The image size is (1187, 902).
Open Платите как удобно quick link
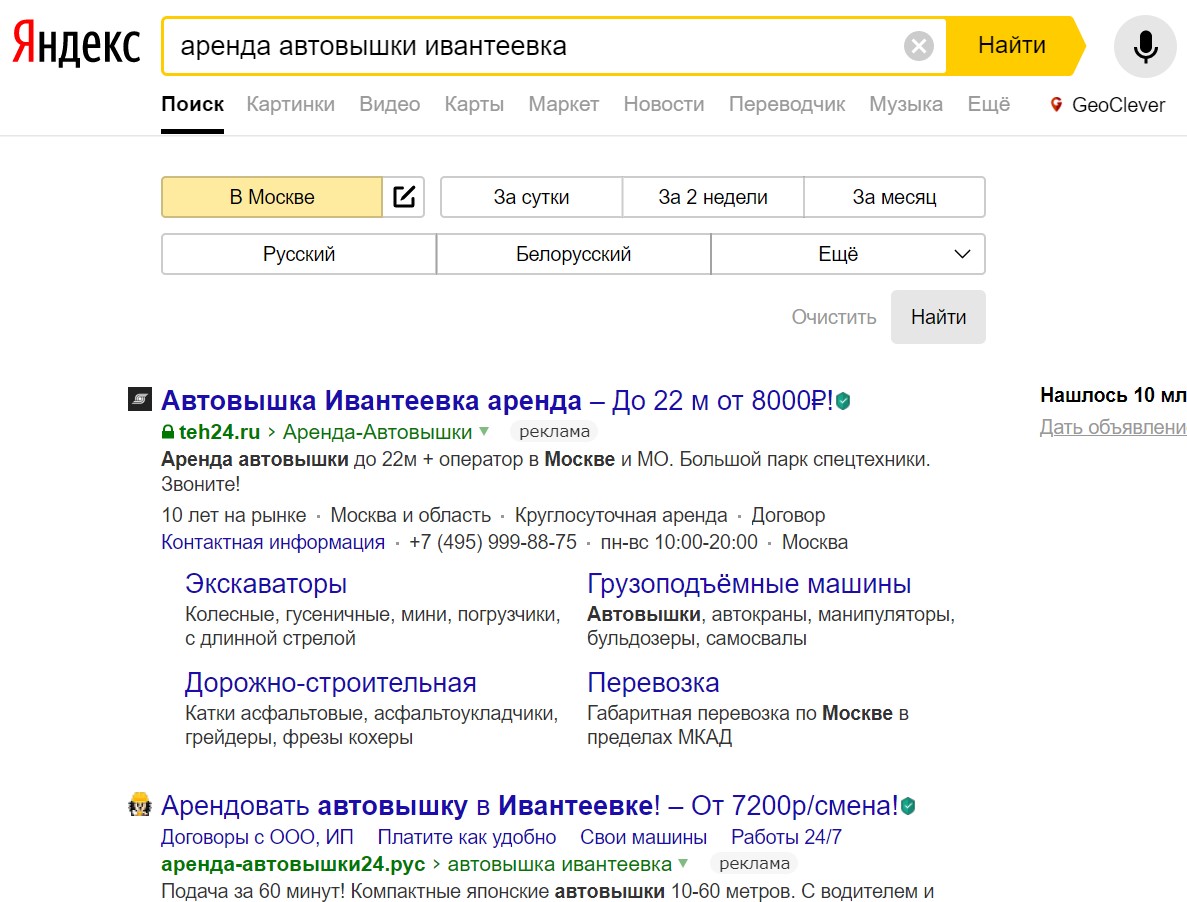(466, 838)
